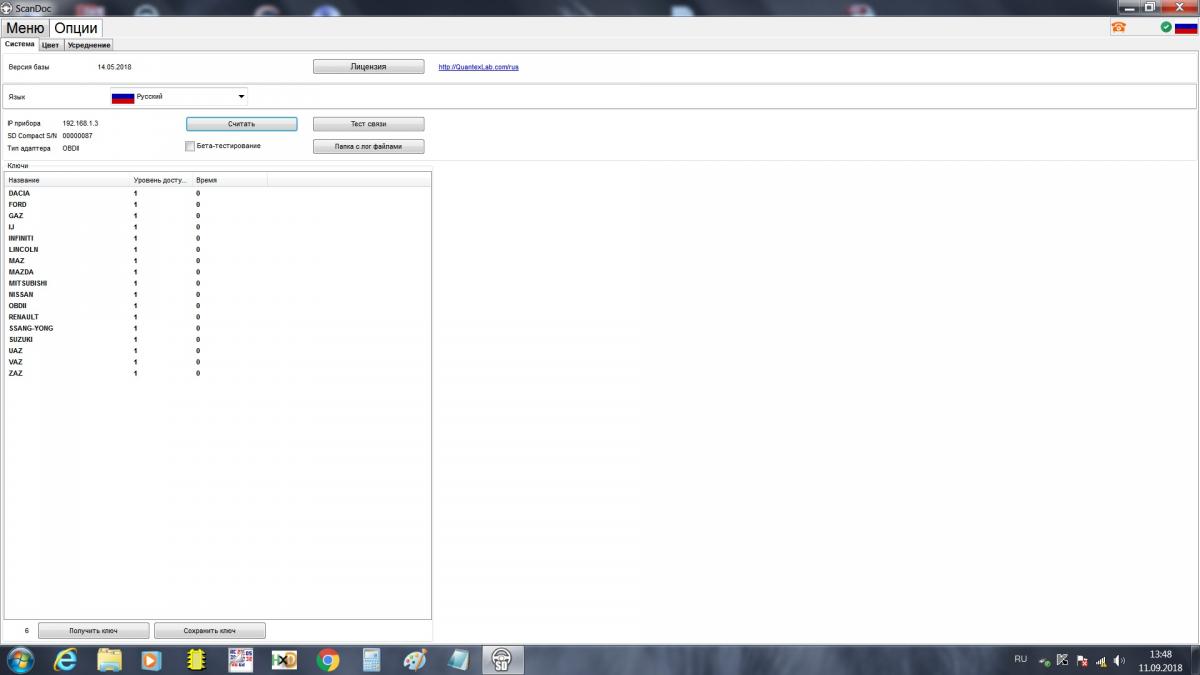Click the ScanDoc taskbar icon

[503, 660]
